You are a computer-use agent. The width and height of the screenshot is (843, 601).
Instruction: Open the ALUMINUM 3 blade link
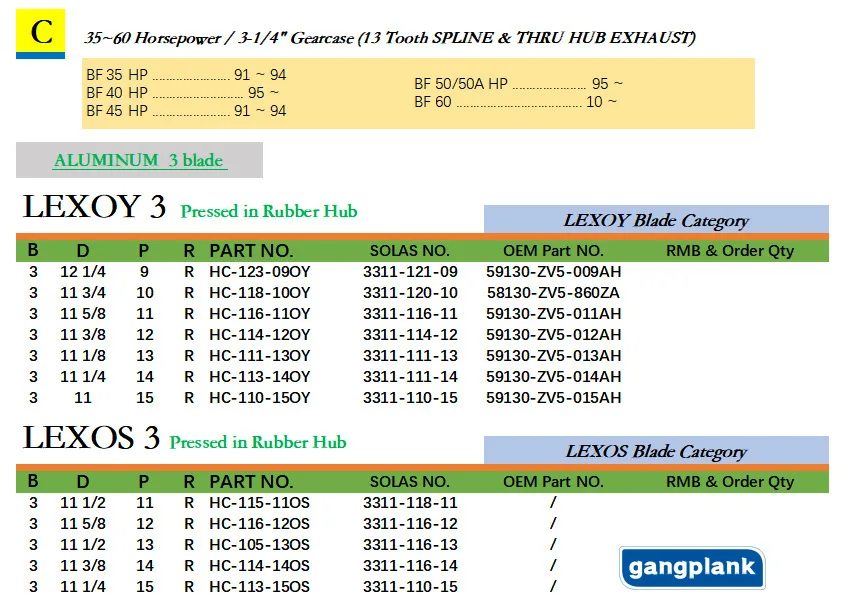pos(140,160)
